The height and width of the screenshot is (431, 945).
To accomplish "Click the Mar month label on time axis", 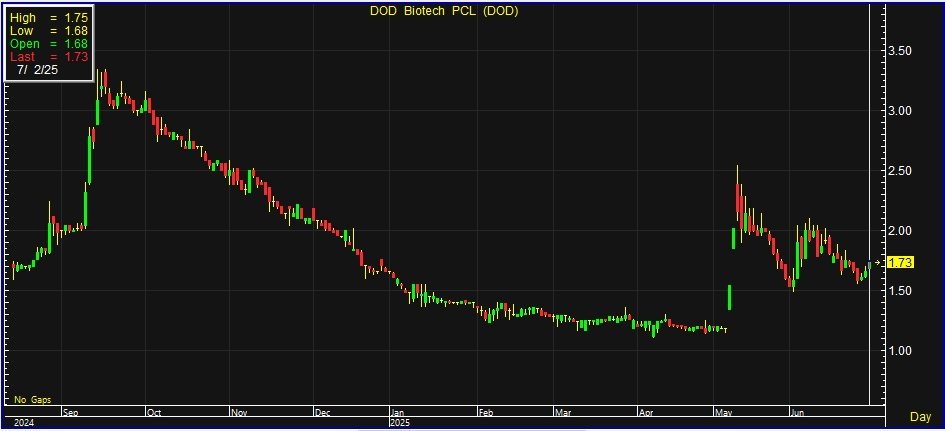I will 563,413.
